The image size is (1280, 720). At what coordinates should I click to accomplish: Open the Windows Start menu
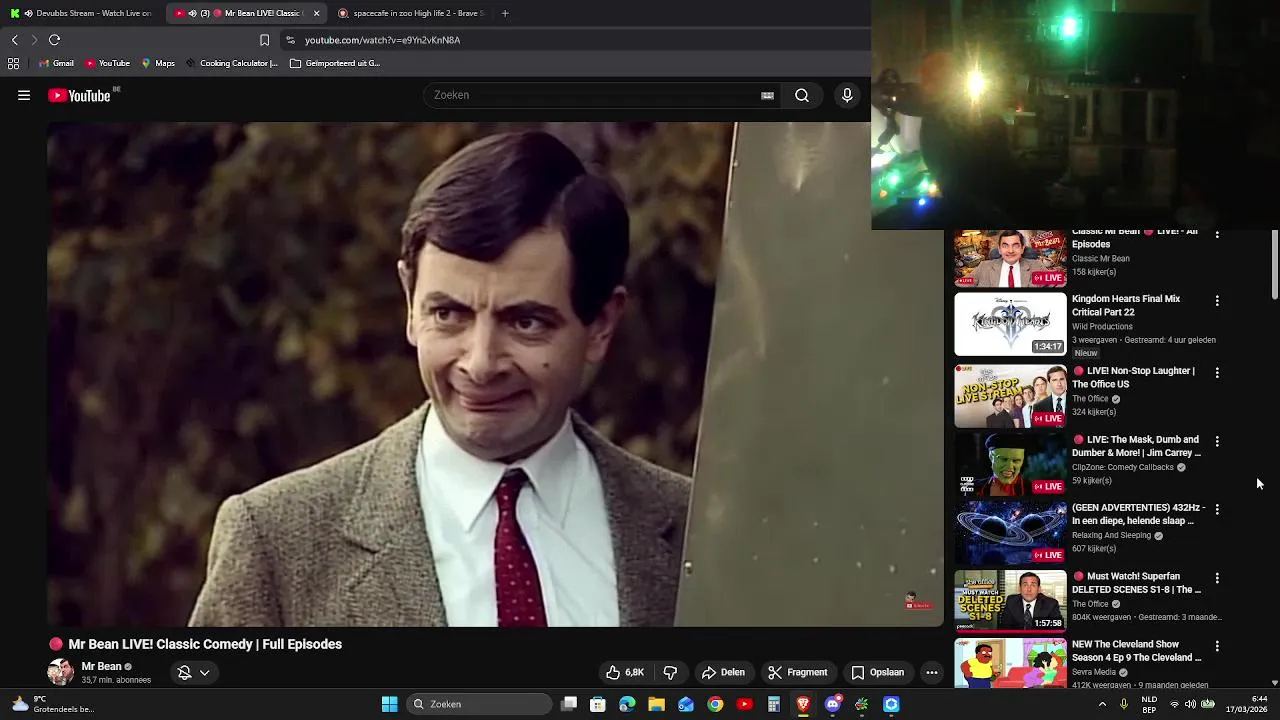[x=389, y=704]
